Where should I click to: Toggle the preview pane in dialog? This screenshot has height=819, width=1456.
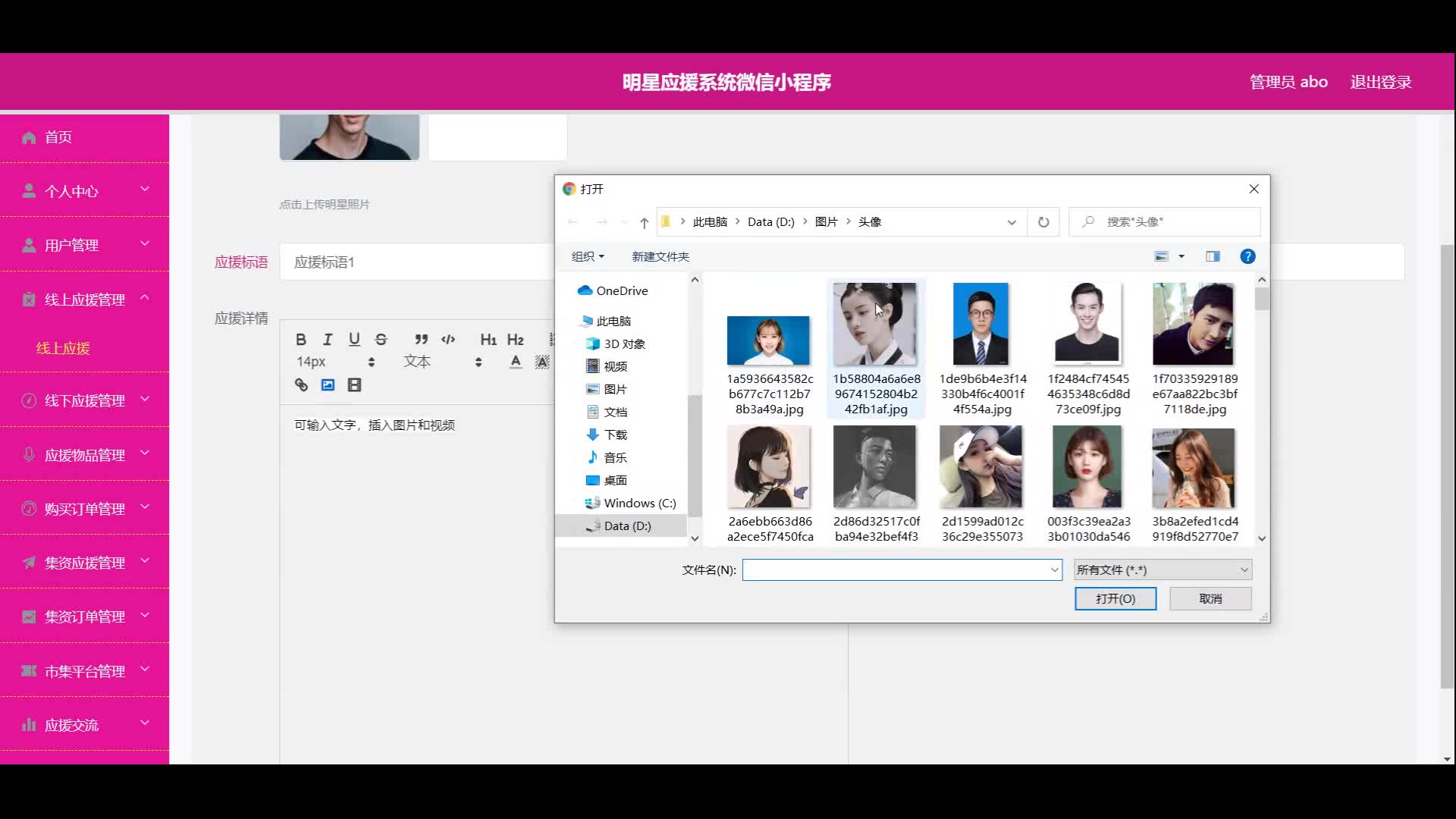point(1213,256)
